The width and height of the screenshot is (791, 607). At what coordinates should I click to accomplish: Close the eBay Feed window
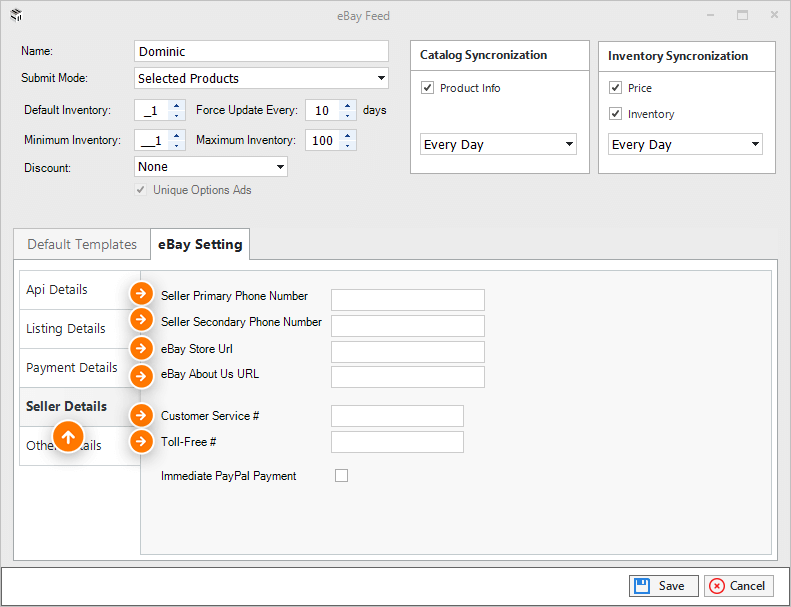click(x=774, y=16)
